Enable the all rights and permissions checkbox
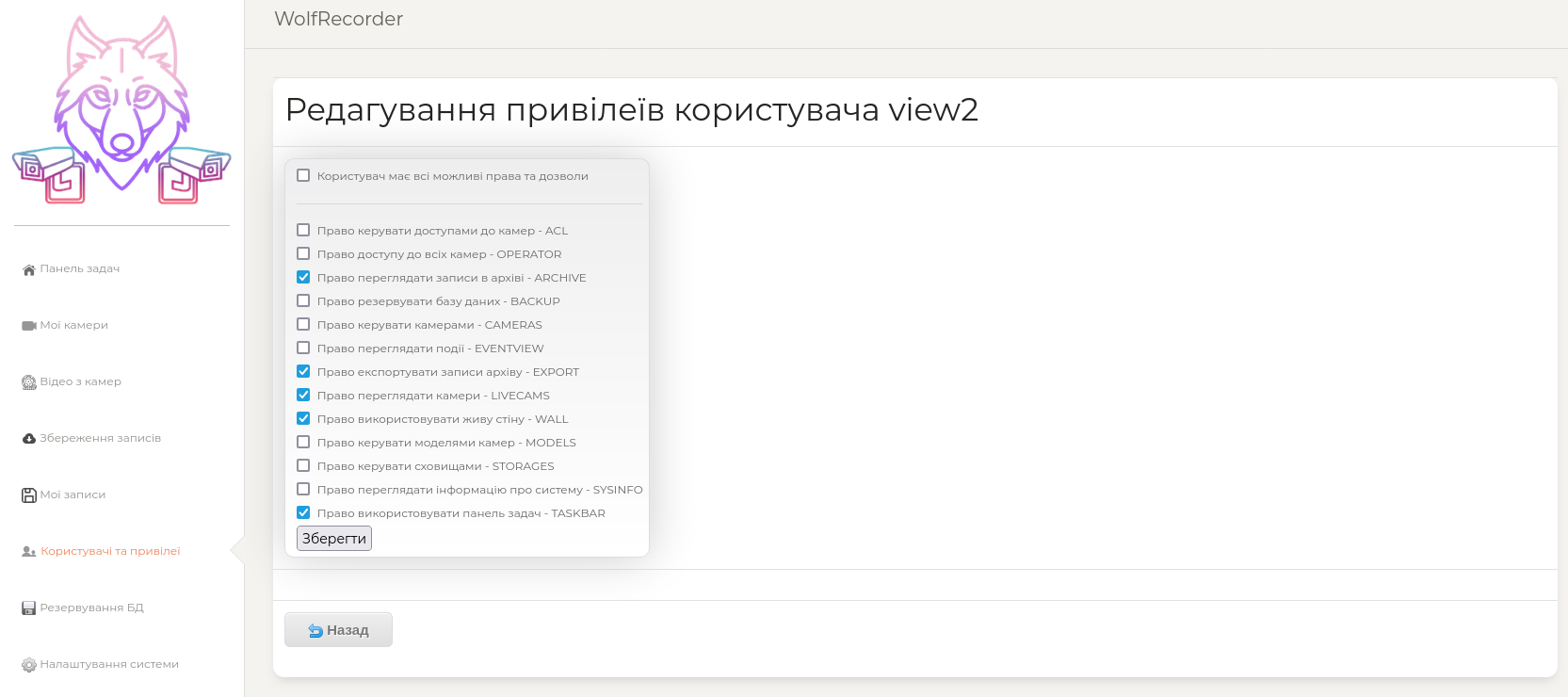Screen dimensions: 1568x697 coord(303,175)
